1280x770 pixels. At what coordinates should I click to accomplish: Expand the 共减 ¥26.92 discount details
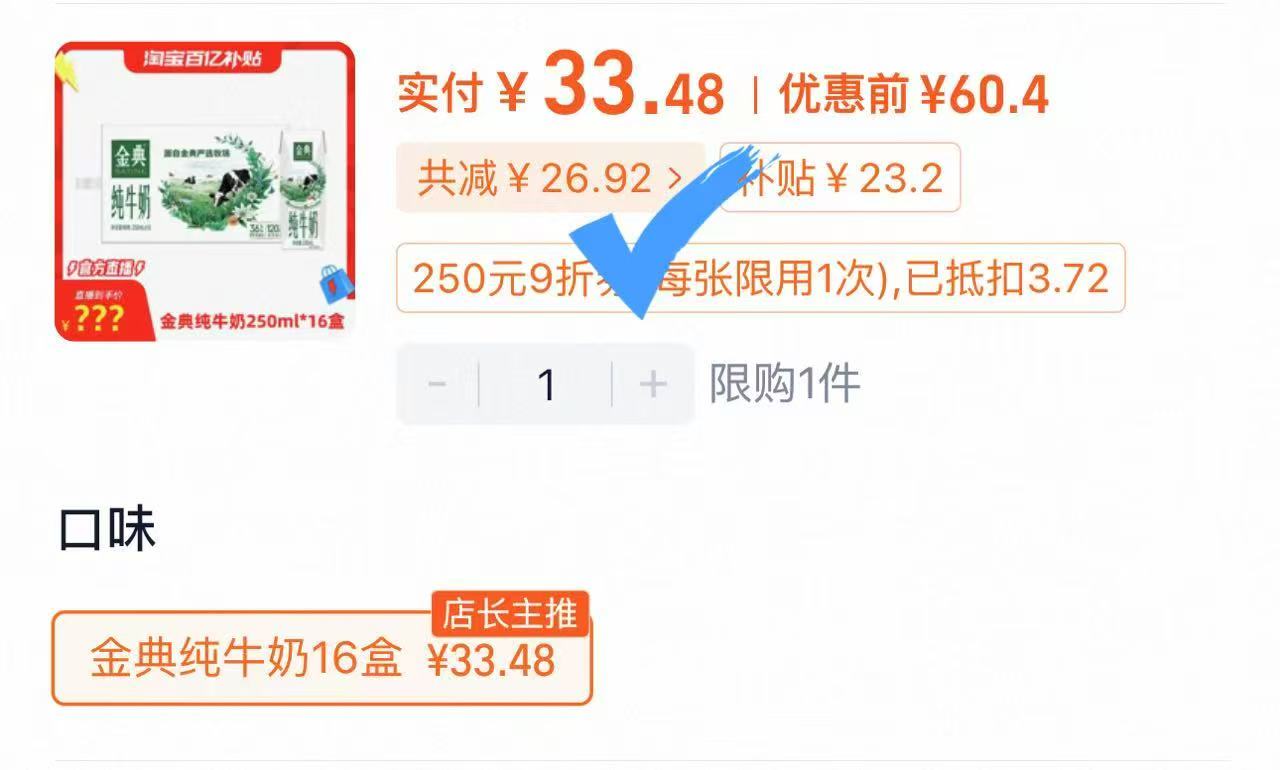551,178
